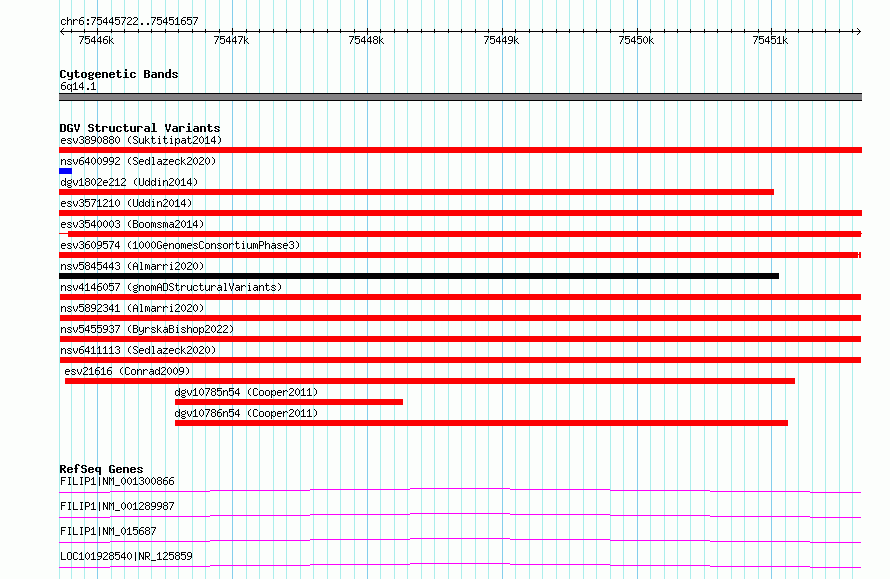Open variant dgv1802e212 (Uddin2014) label
This screenshot has width=890, height=579.
[x=129, y=182]
